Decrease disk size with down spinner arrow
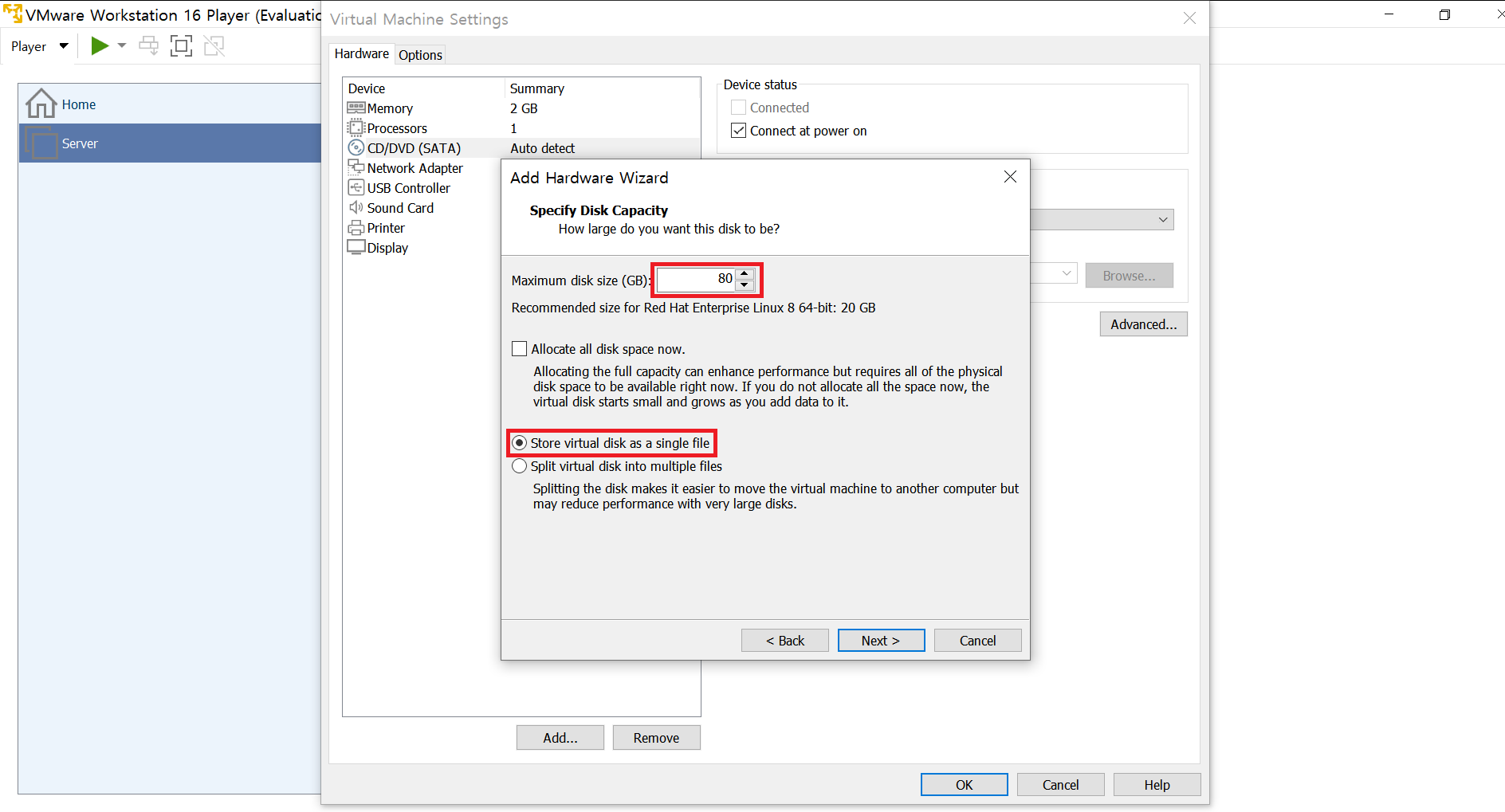 pyautogui.click(x=745, y=285)
